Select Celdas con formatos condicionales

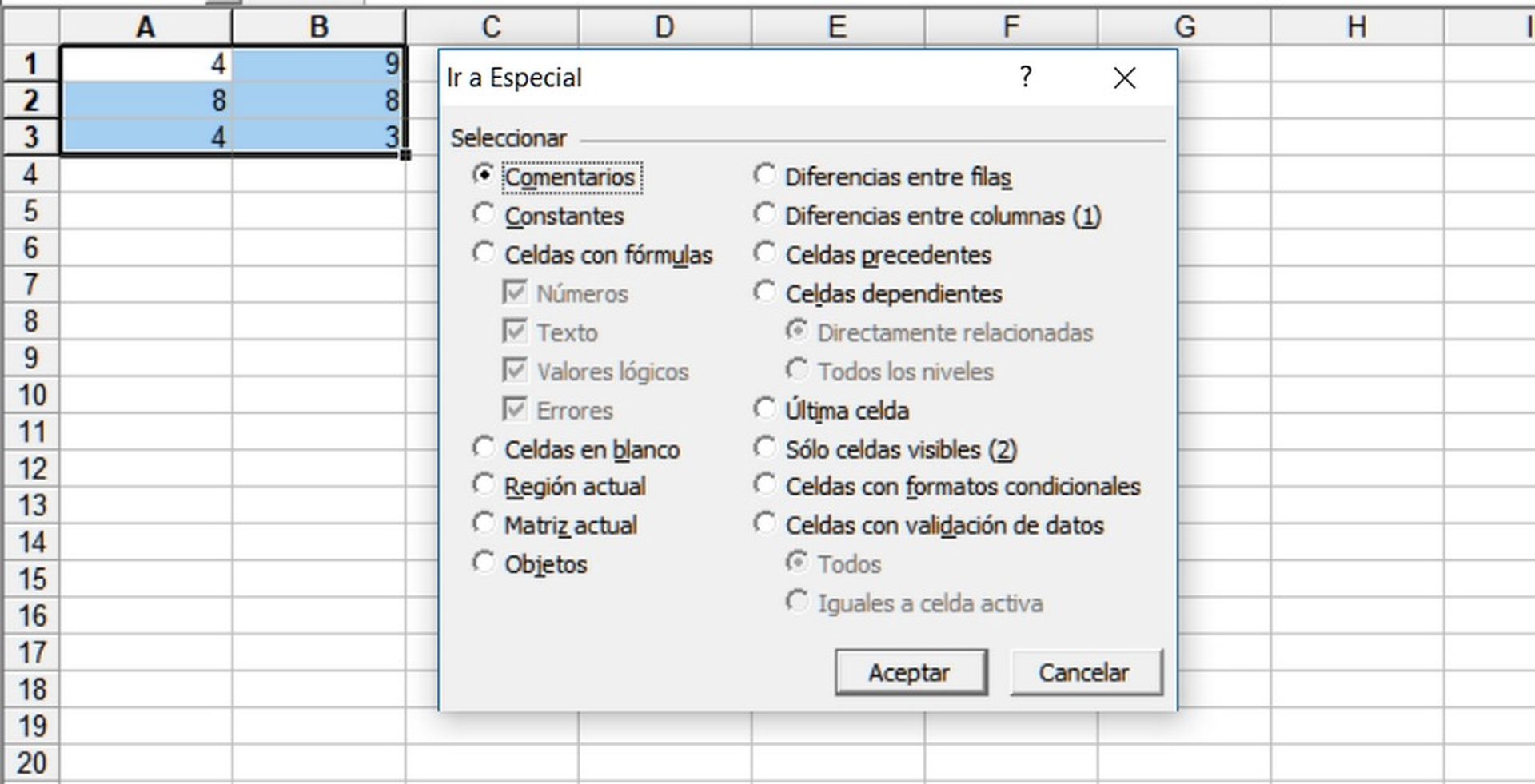click(765, 485)
